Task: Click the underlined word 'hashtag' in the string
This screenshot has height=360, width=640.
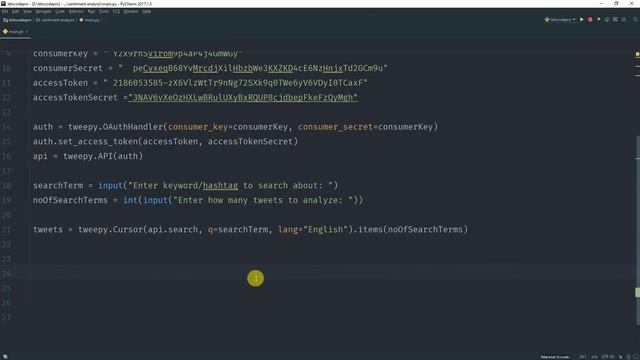Action: [220, 186]
